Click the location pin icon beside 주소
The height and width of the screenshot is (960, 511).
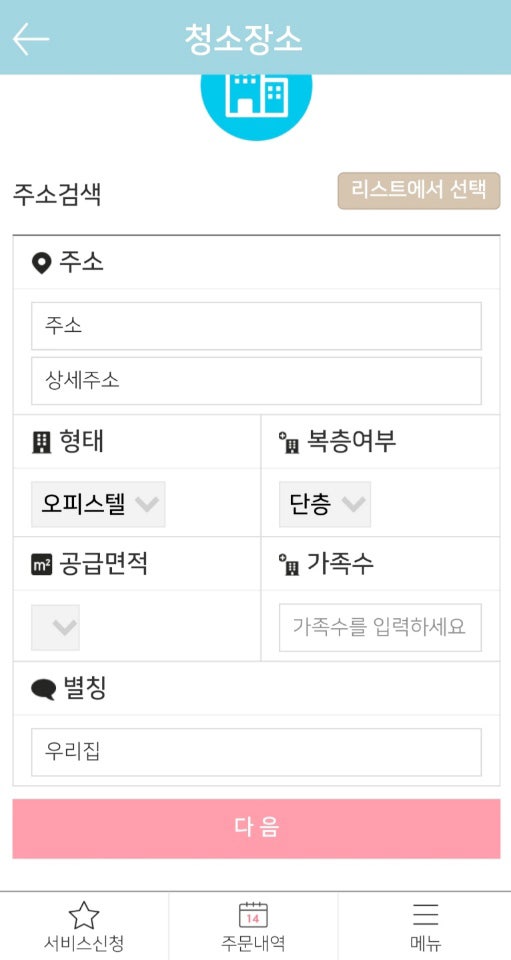40,264
